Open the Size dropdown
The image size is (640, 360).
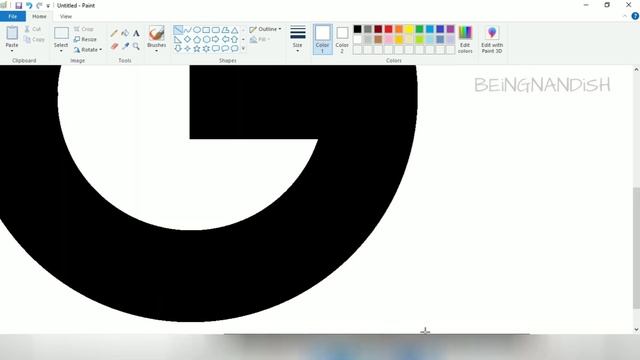(x=298, y=39)
